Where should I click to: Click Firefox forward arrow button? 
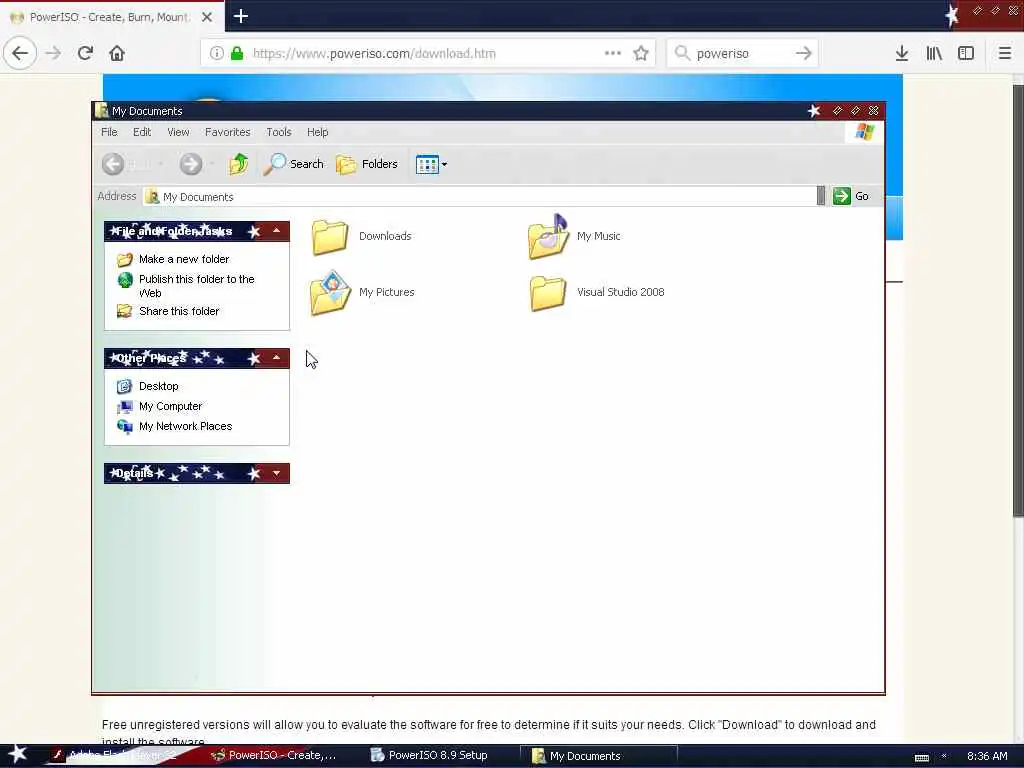[x=54, y=54]
